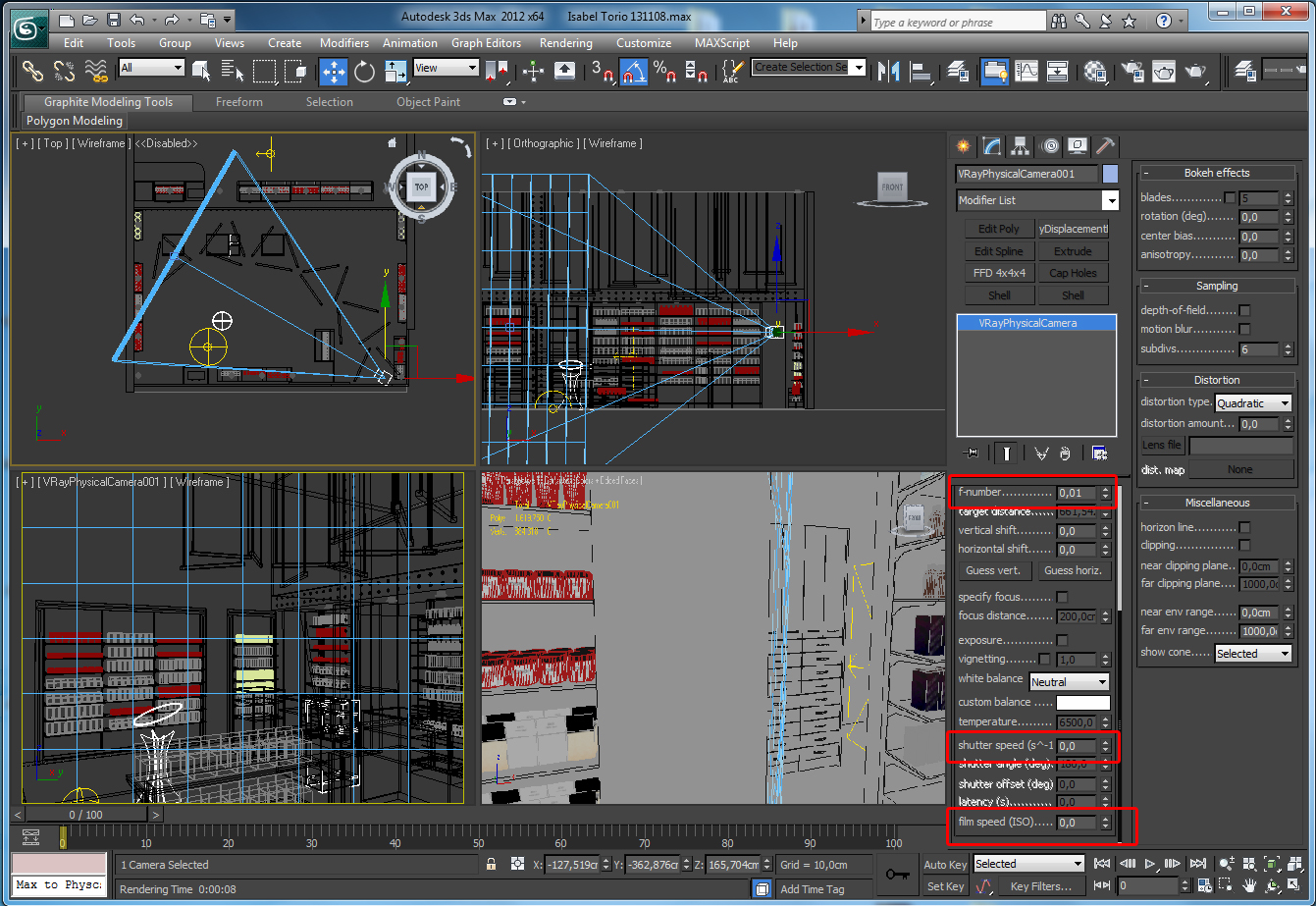Toggle Angle Snap in the toolbar
Screen dimensions: 1316x906
[633, 71]
